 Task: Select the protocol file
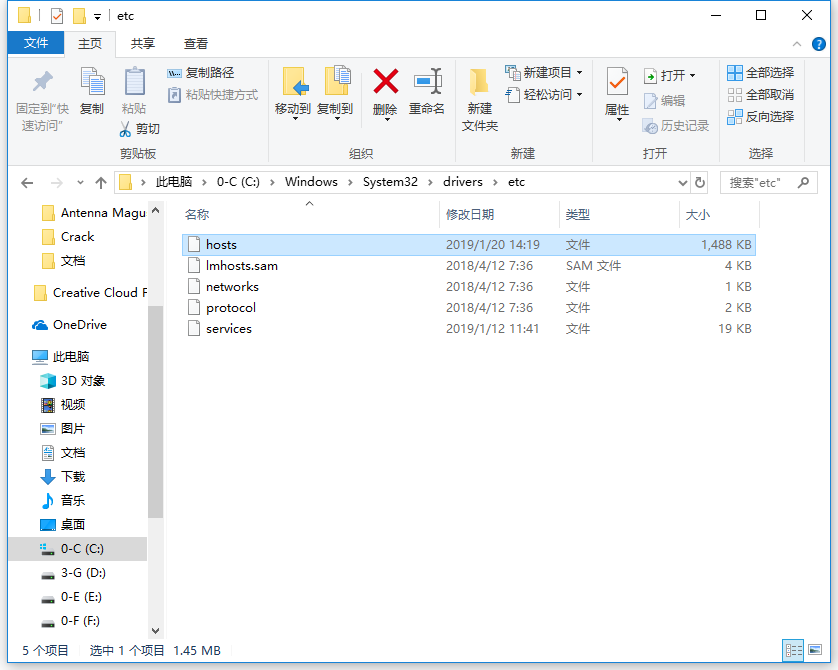coord(469,308)
